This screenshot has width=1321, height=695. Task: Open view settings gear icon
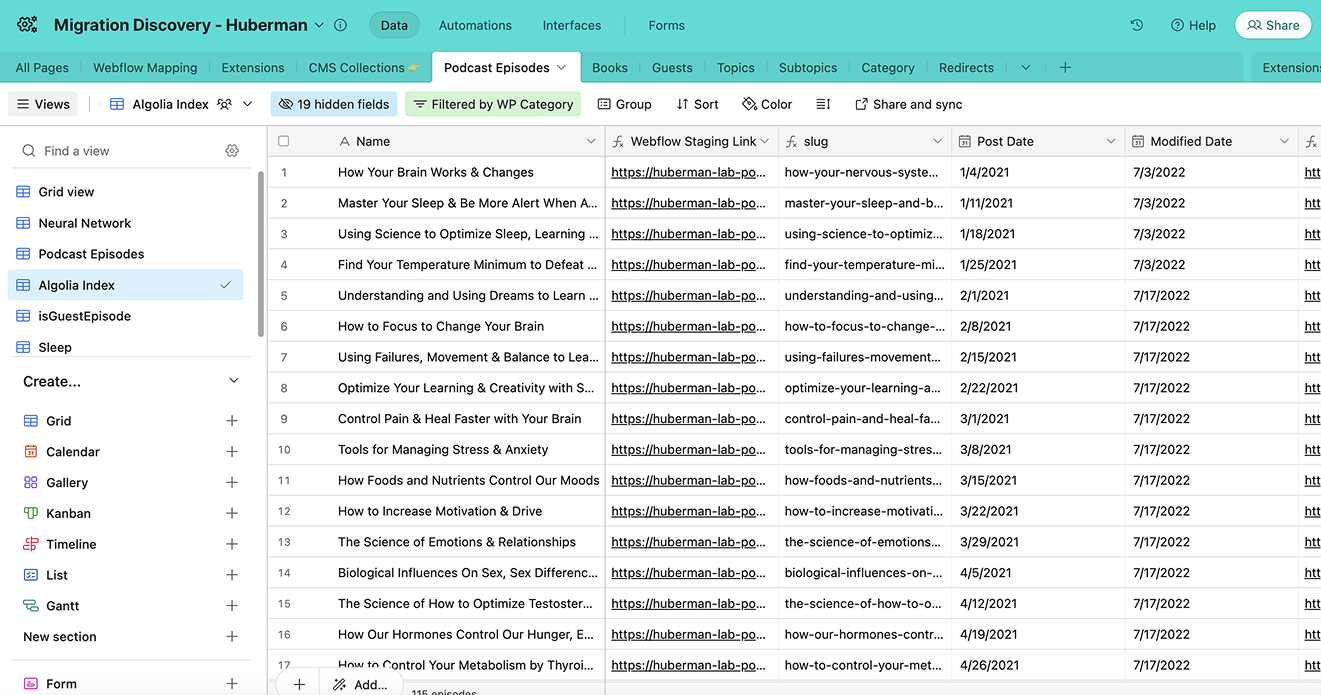click(232, 151)
